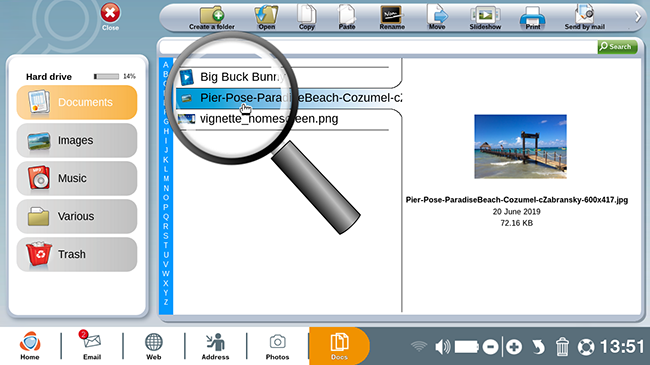Jump to letter S in alphabet index
This screenshot has height=365, width=650.
pos(166,236)
